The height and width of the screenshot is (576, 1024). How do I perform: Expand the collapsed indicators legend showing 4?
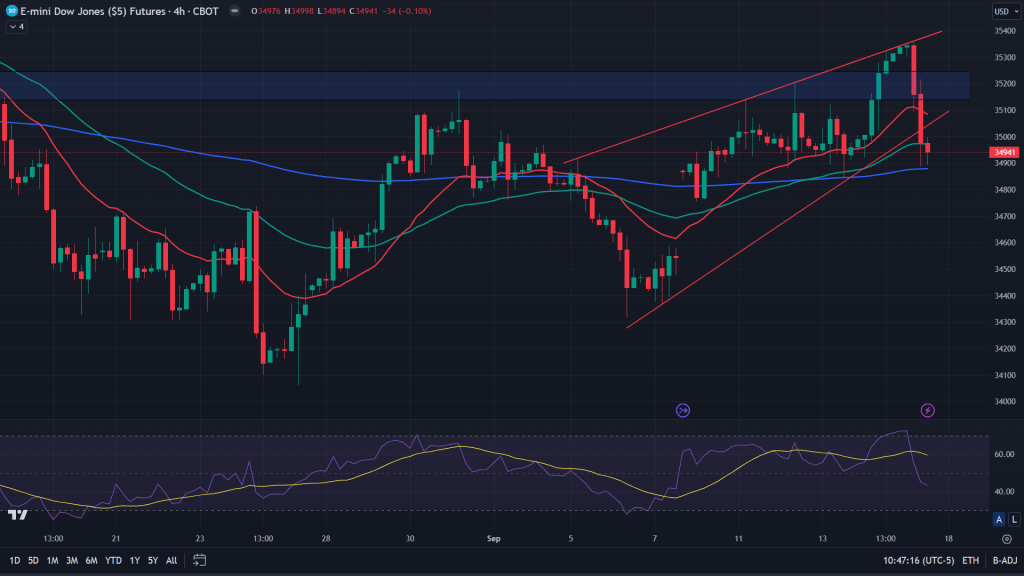tap(16, 27)
